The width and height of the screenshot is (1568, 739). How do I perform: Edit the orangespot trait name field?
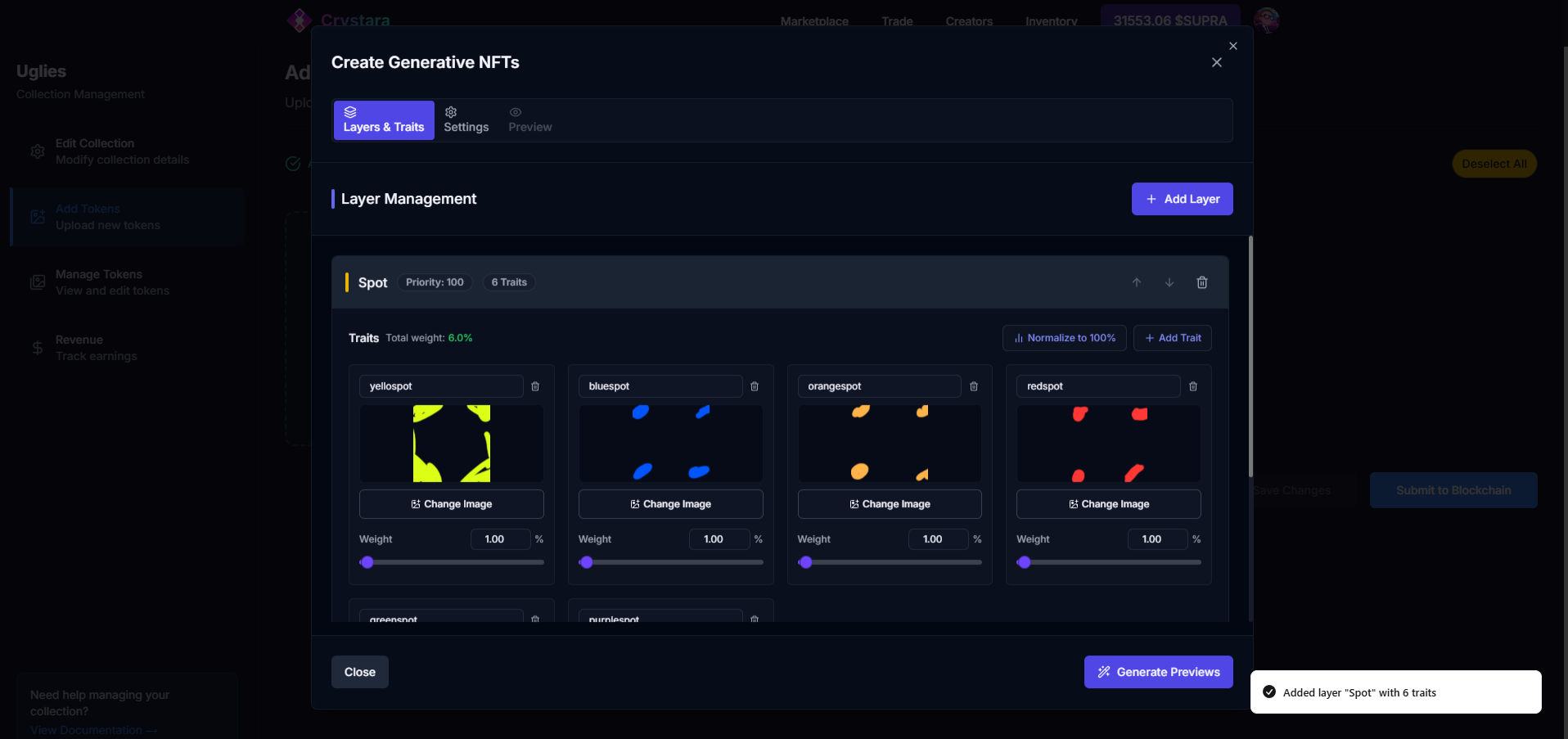[x=879, y=386]
